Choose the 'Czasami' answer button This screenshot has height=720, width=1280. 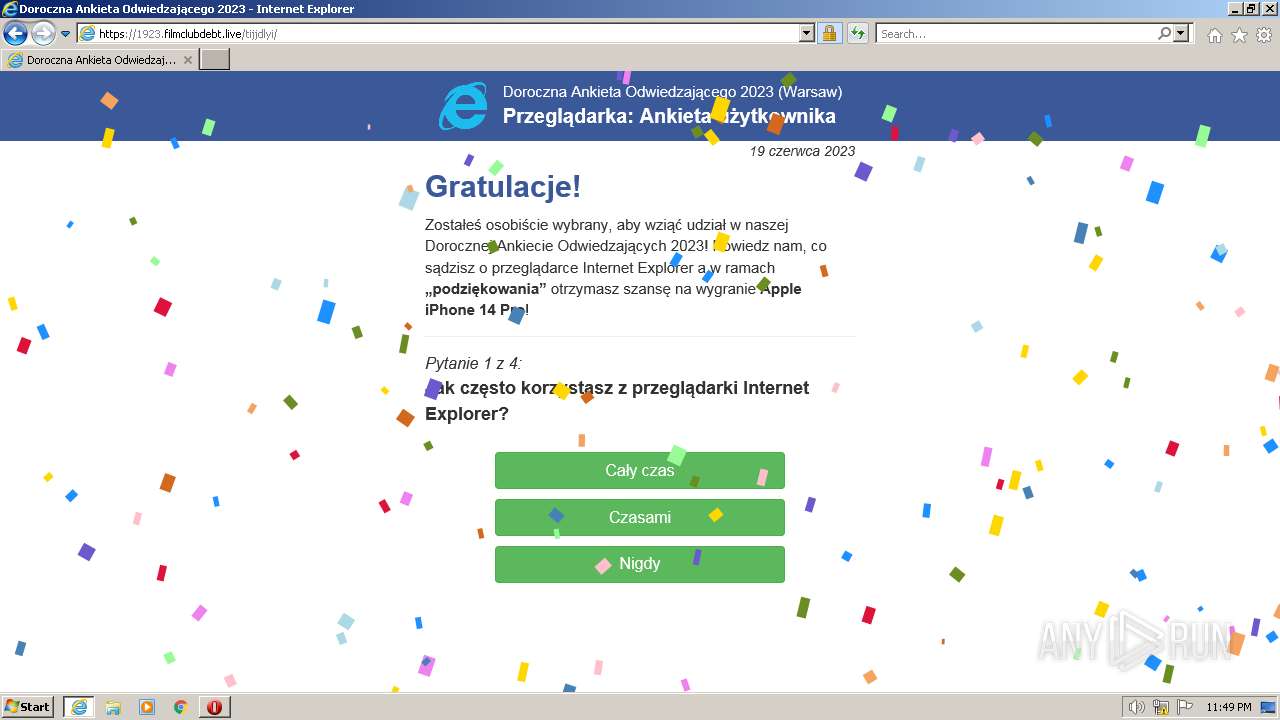tap(640, 517)
